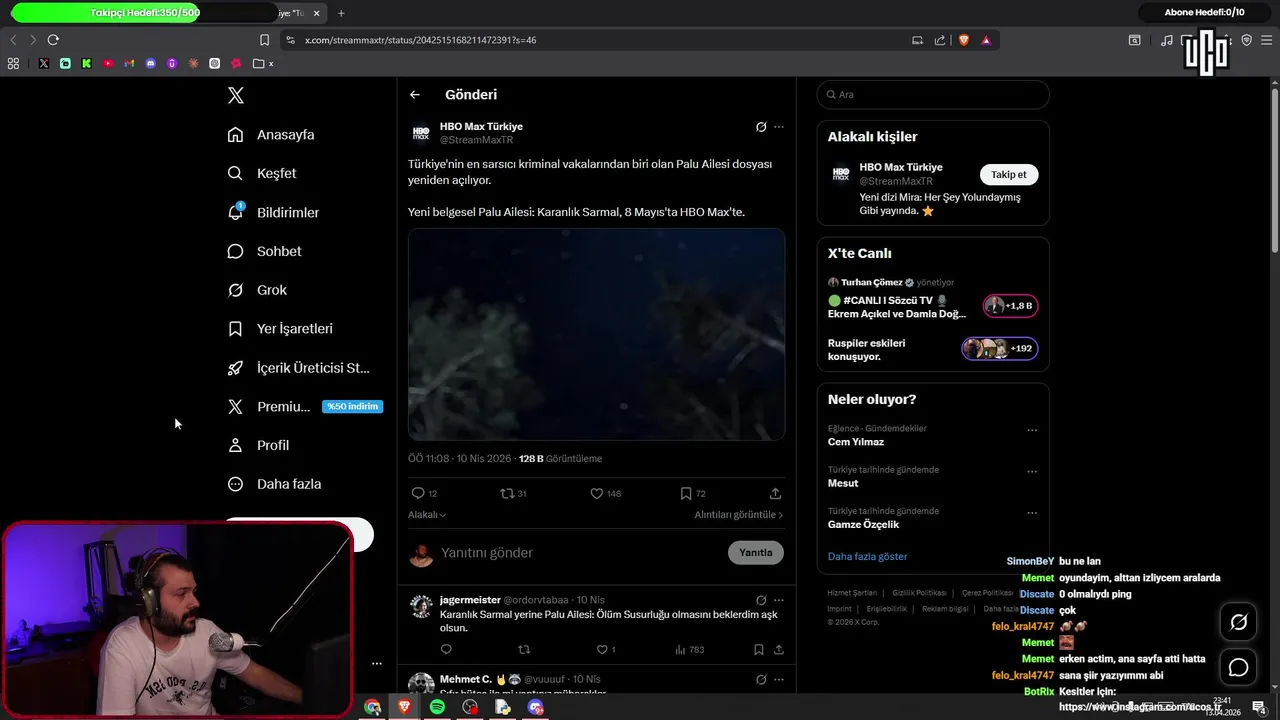Open the Discord bookmark

(x=151, y=63)
